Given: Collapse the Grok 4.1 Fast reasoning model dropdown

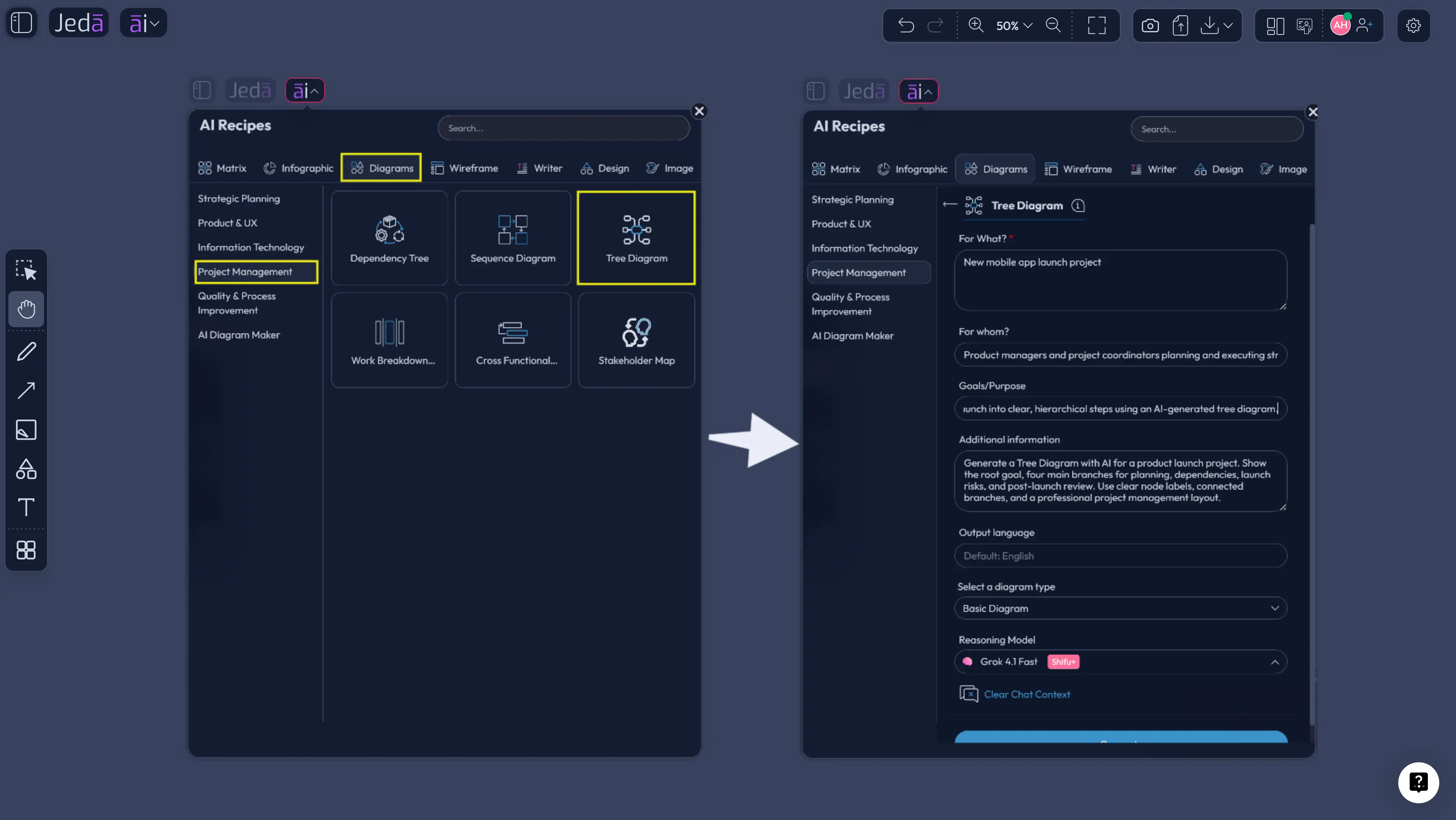Looking at the screenshot, I should click(x=1120, y=662).
